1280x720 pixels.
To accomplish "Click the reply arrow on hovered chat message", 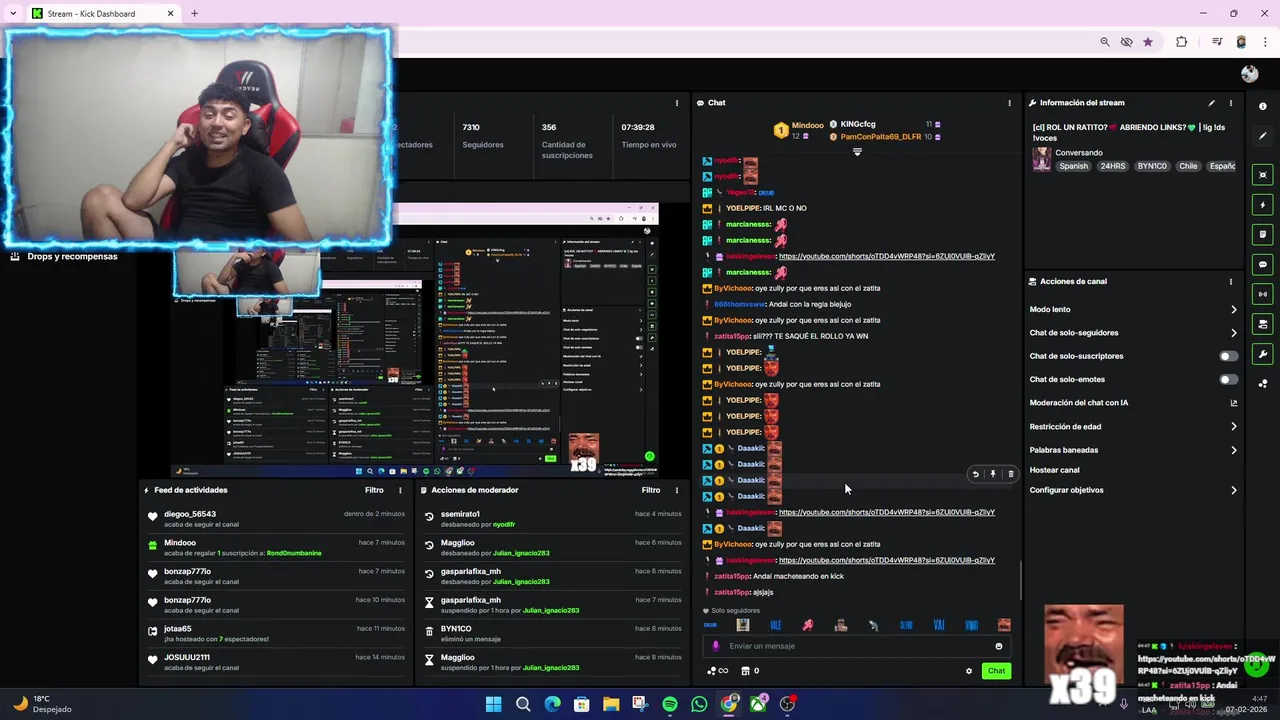I will 976,474.
